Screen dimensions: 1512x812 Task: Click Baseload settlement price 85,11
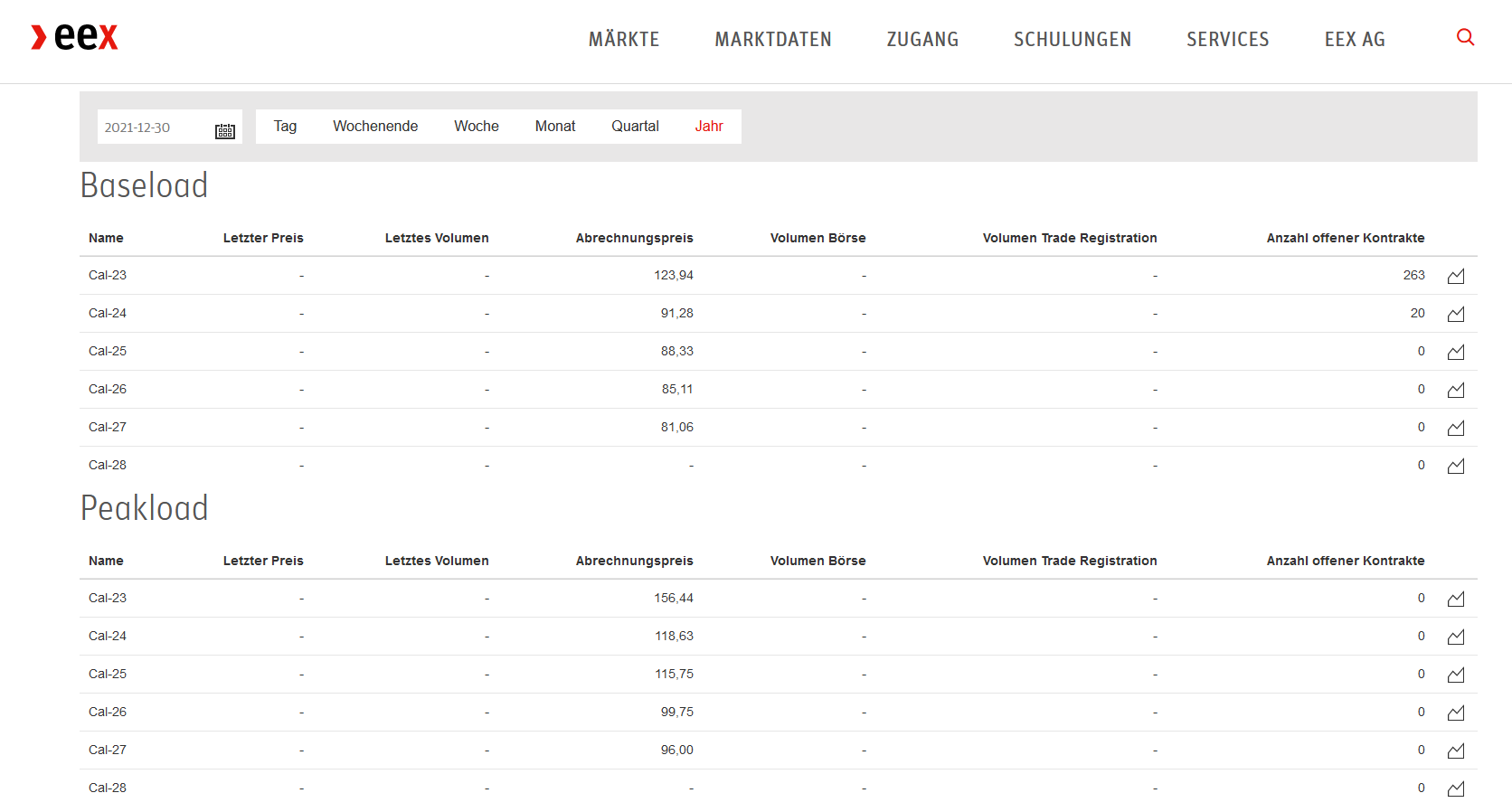click(677, 389)
